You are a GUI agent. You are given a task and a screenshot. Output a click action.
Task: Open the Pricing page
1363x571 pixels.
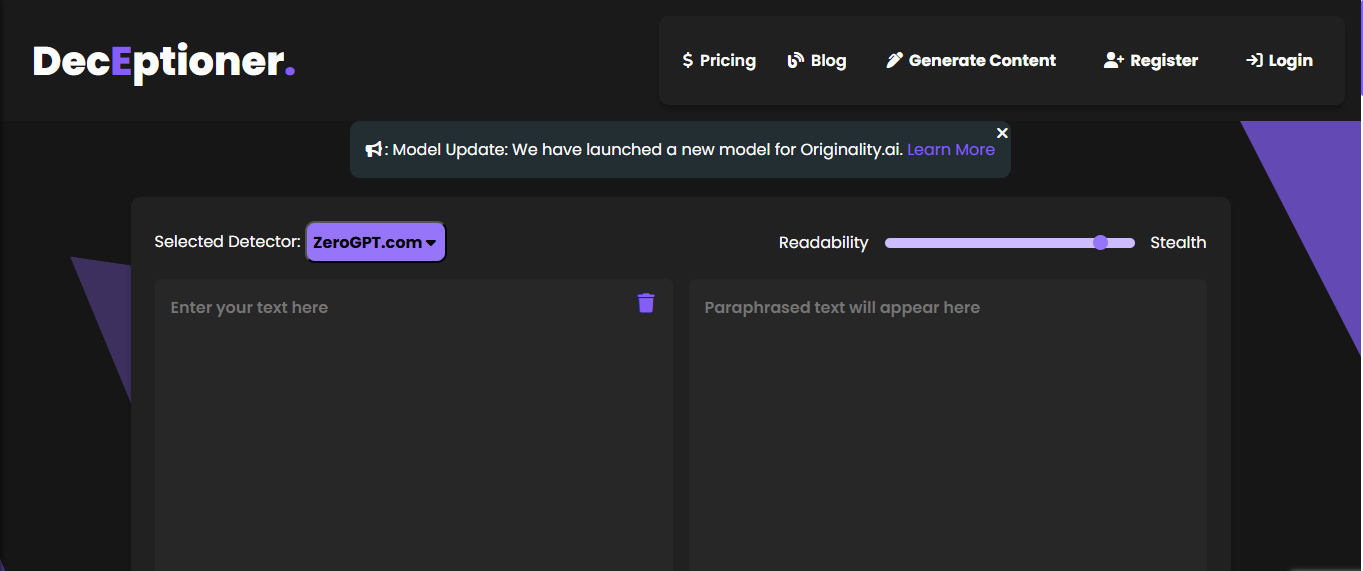point(727,61)
